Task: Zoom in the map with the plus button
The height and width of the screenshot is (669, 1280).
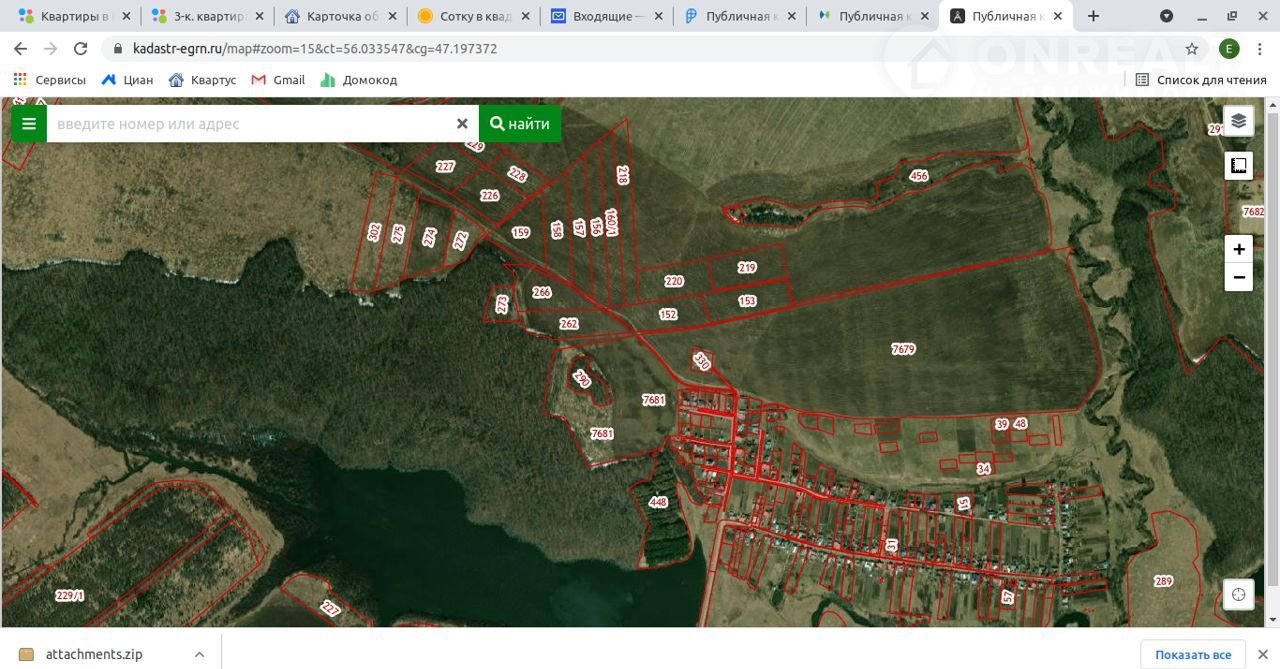Action: pyautogui.click(x=1238, y=249)
